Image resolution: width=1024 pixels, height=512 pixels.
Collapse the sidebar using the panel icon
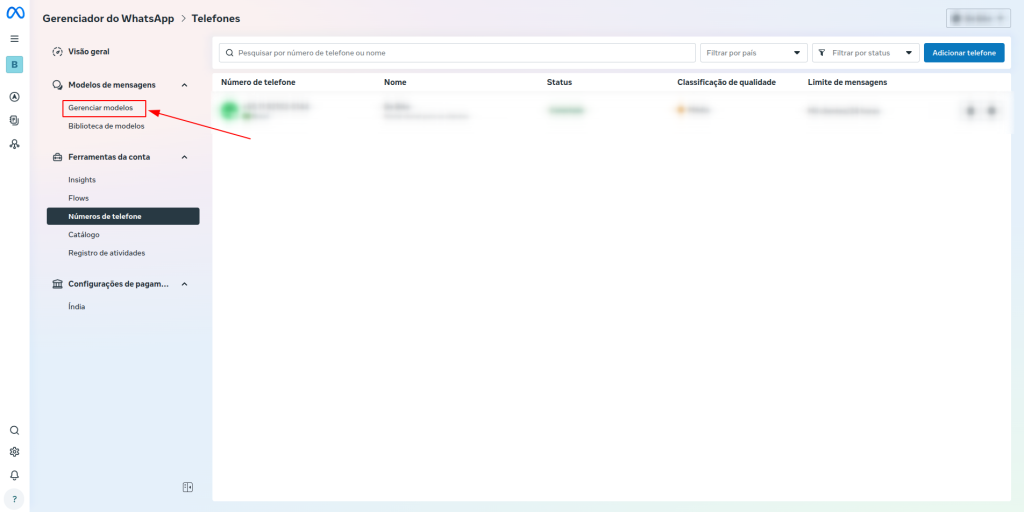coord(187,487)
